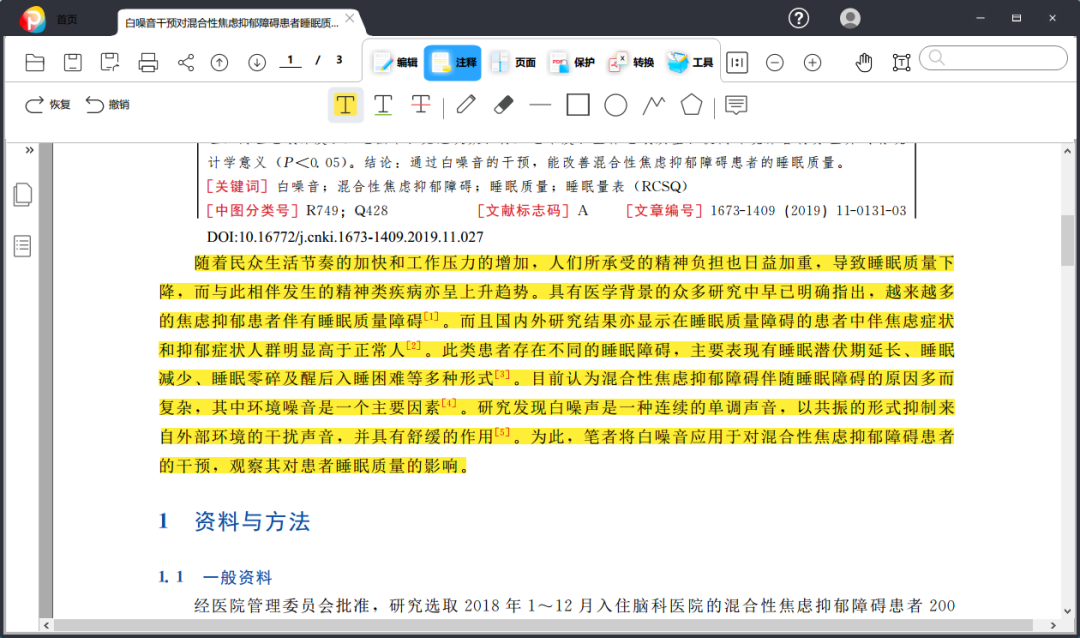Expand the collapsed left sidebar

[x=30, y=150]
